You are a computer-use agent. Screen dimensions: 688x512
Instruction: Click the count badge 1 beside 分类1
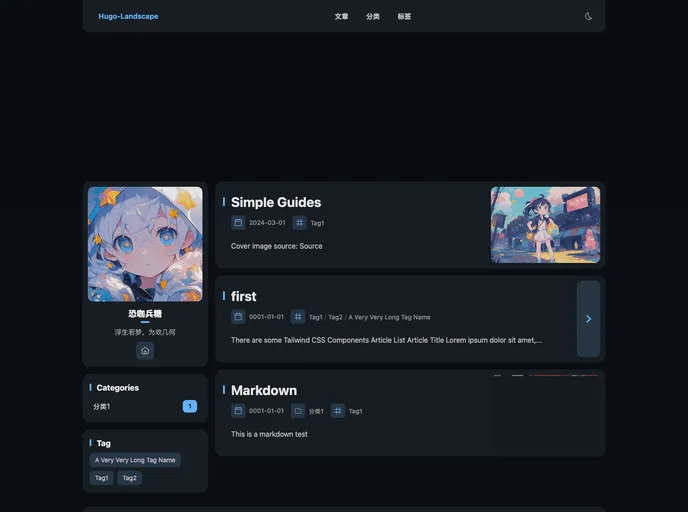[x=190, y=406]
